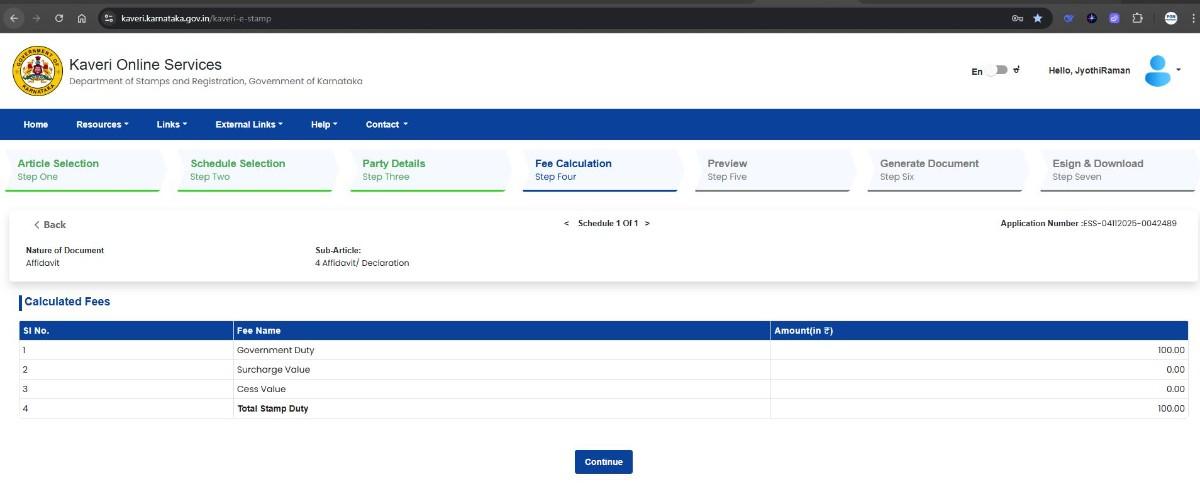The width and height of the screenshot is (1200, 487).
Task: Open the External Links dropdown
Action: point(249,125)
